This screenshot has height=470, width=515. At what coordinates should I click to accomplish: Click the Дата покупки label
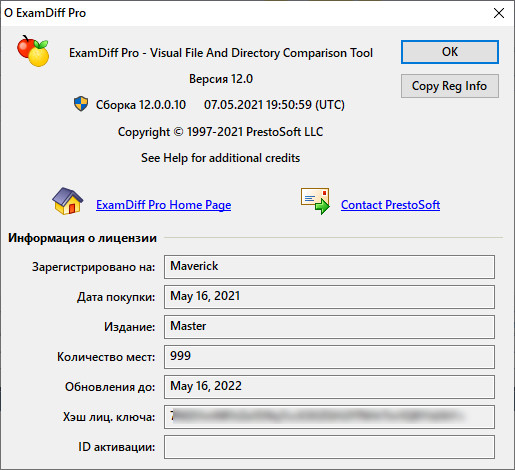point(116,297)
